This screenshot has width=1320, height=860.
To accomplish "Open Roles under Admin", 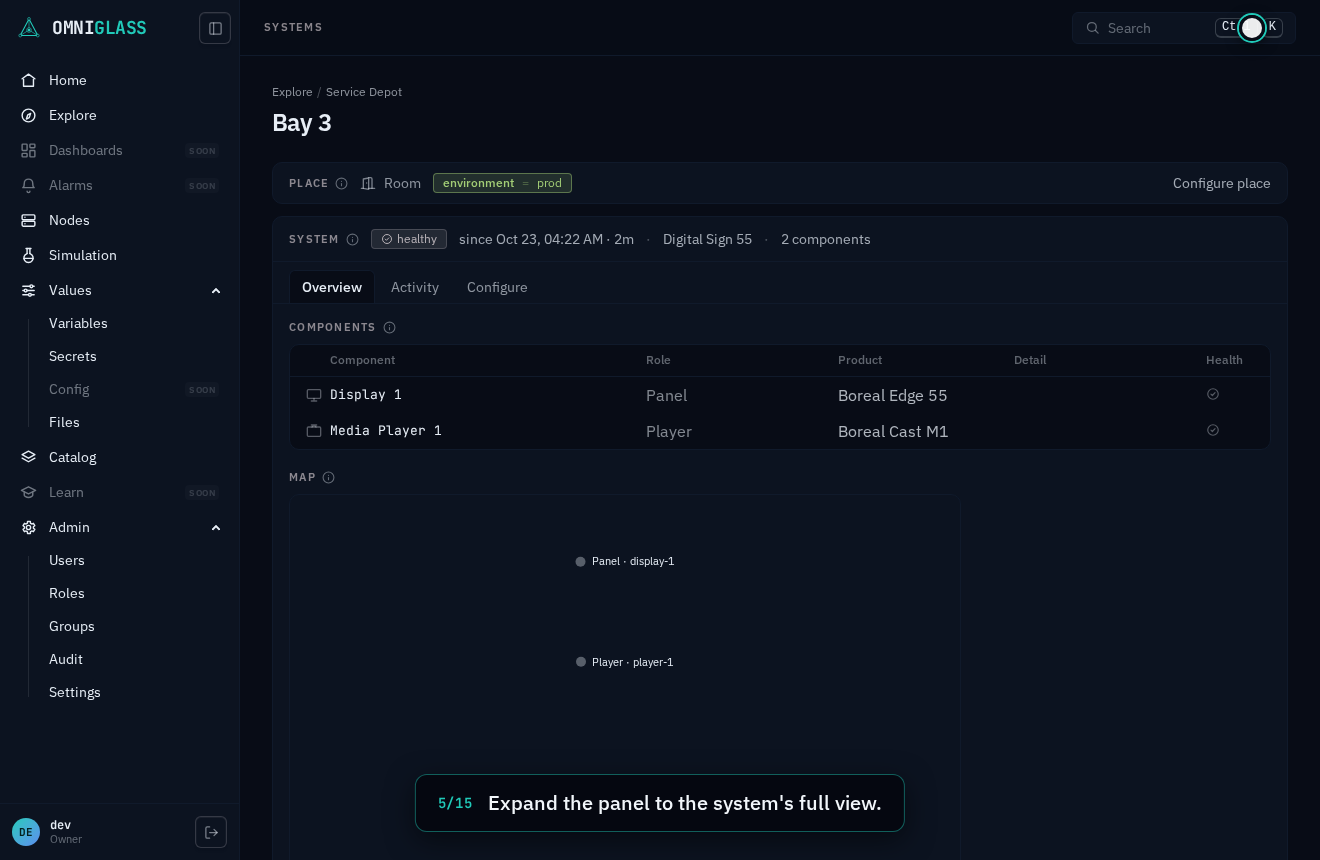I will pos(67,593).
